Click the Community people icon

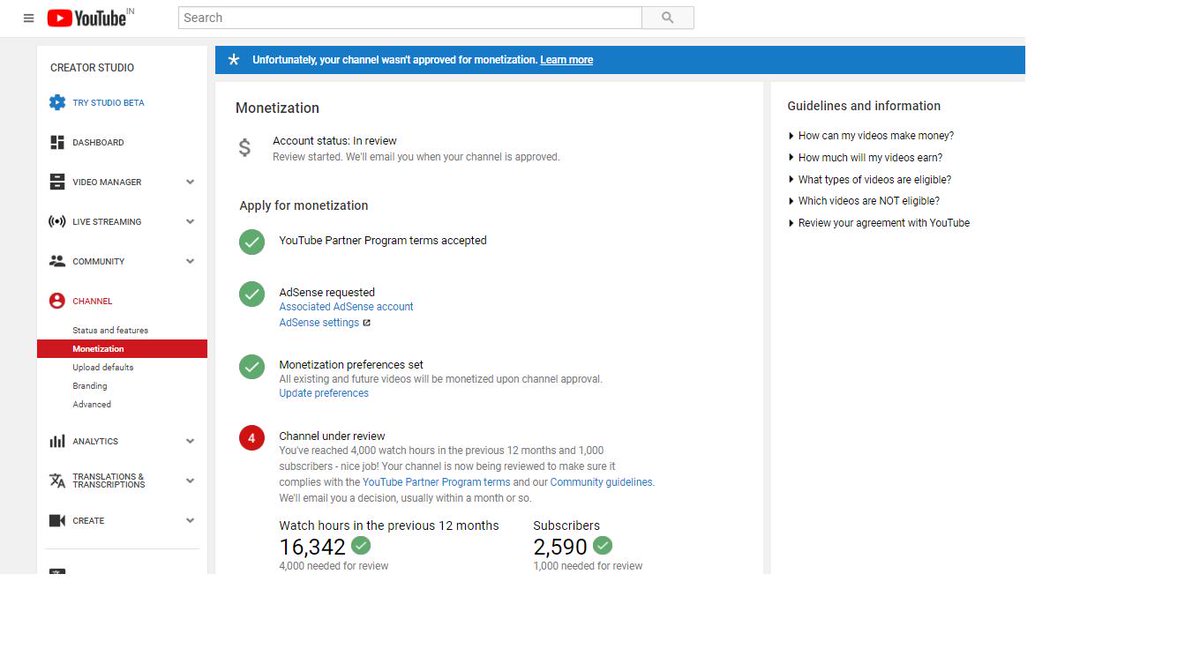tap(57, 261)
